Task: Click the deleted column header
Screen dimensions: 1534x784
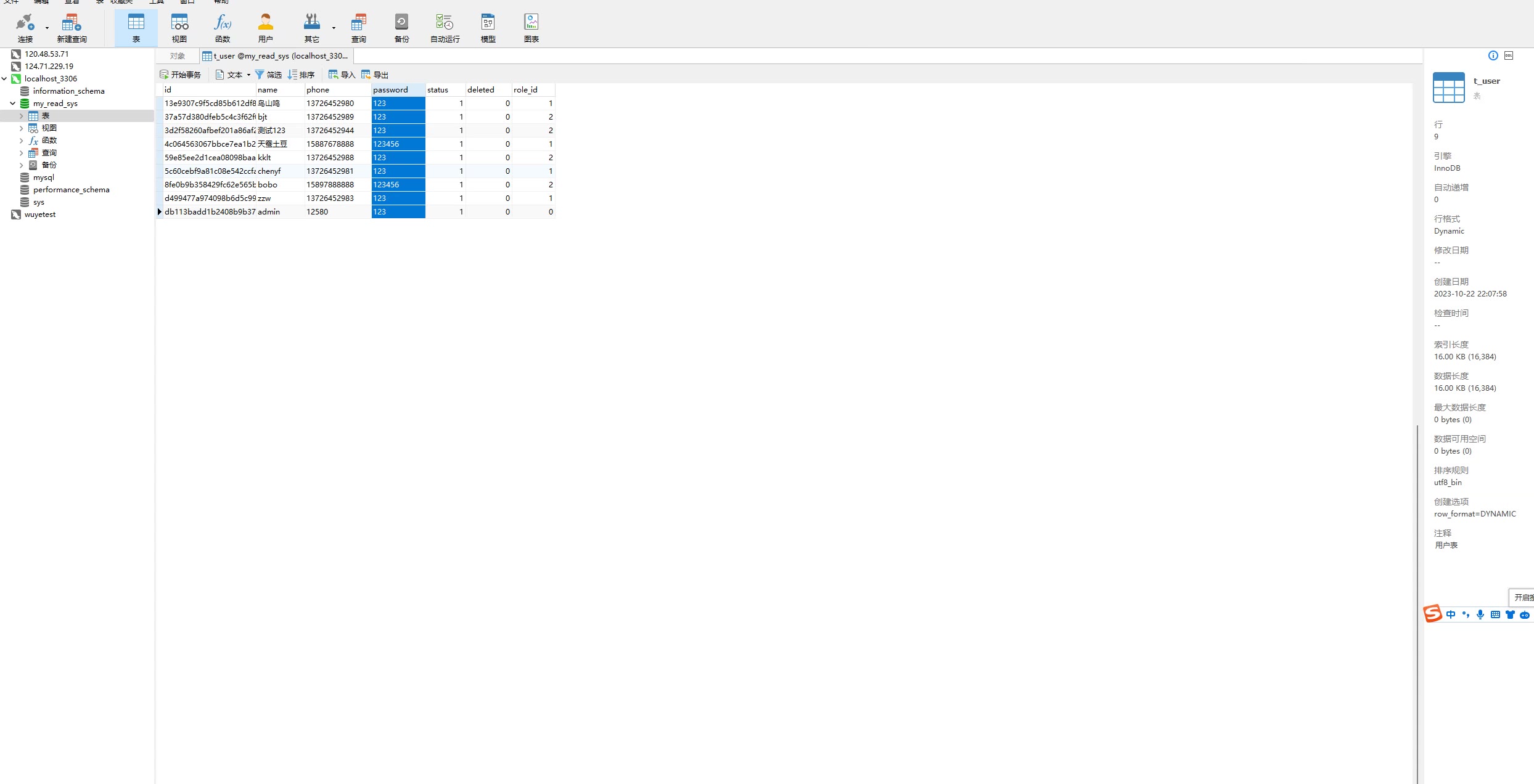Action: tap(488, 90)
